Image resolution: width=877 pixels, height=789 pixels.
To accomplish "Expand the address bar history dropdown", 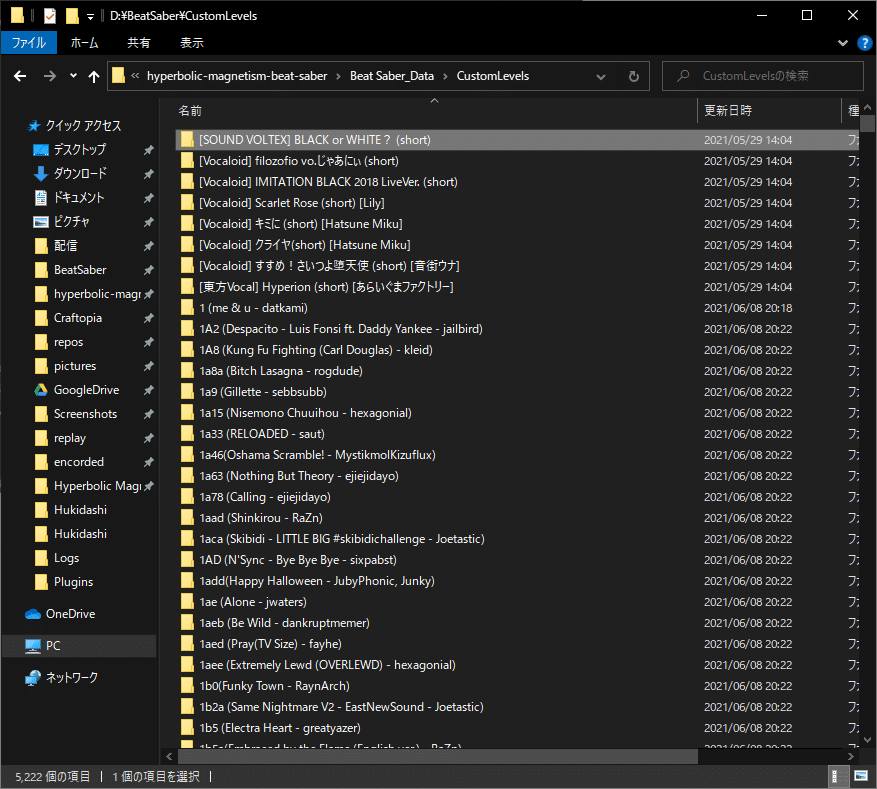I will click(601, 76).
